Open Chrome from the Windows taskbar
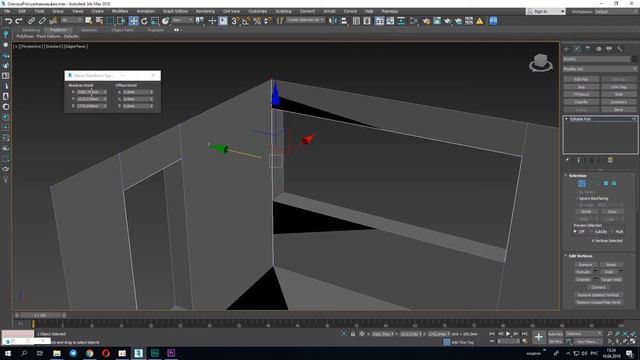The image size is (640, 360). coord(89,353)
